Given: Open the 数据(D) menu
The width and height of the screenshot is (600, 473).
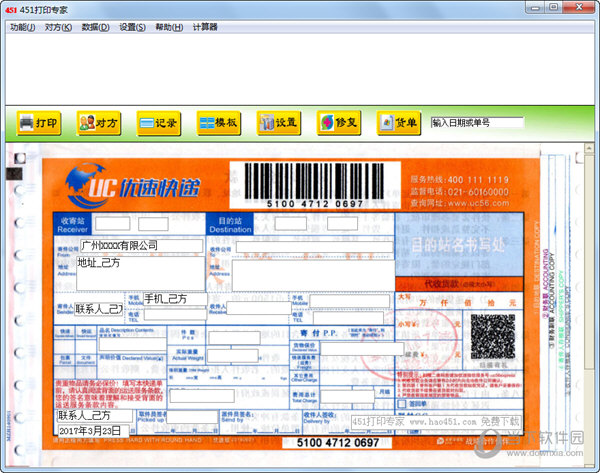Looking at the screenshot, I should [95, 27].
